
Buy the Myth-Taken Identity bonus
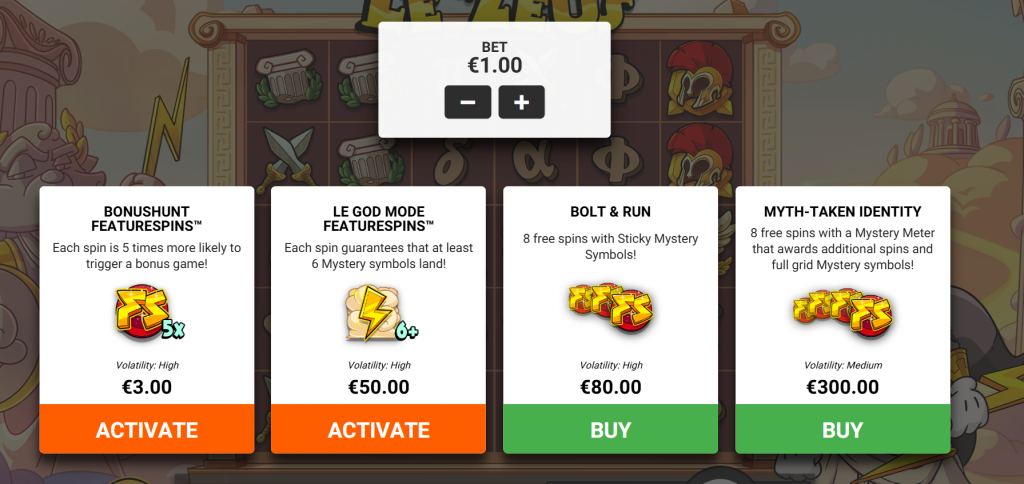click(842, 429)
